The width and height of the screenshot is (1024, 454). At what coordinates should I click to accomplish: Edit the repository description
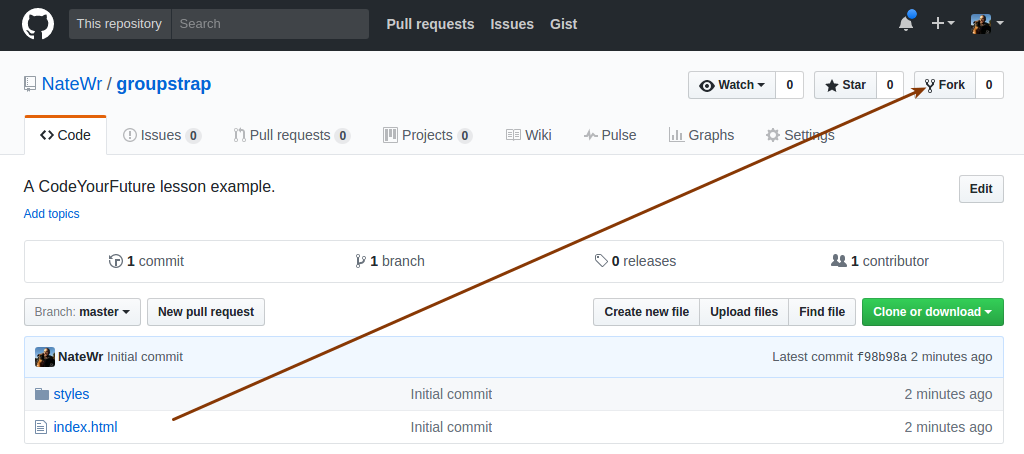coord(981,189)
